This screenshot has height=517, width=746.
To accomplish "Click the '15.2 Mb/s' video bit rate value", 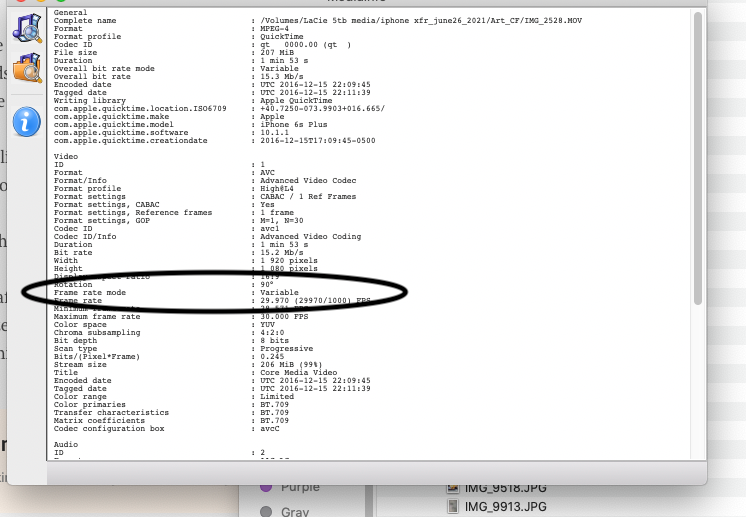I will click(x=281, y=253).
